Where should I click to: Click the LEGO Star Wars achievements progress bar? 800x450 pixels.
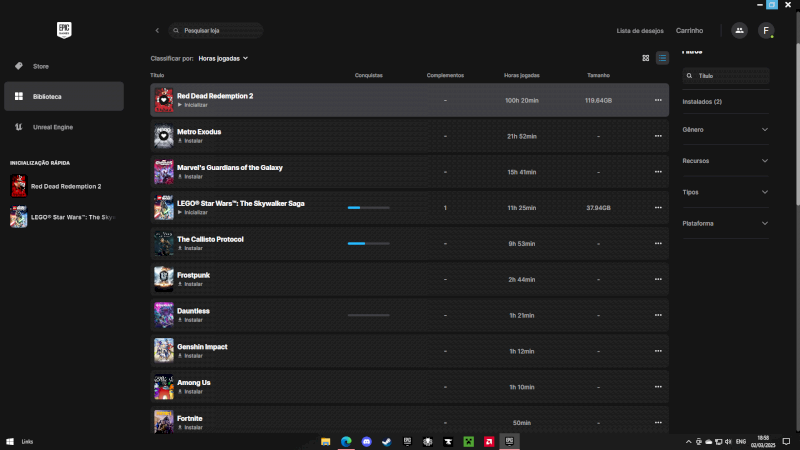(x=368, y=208)
